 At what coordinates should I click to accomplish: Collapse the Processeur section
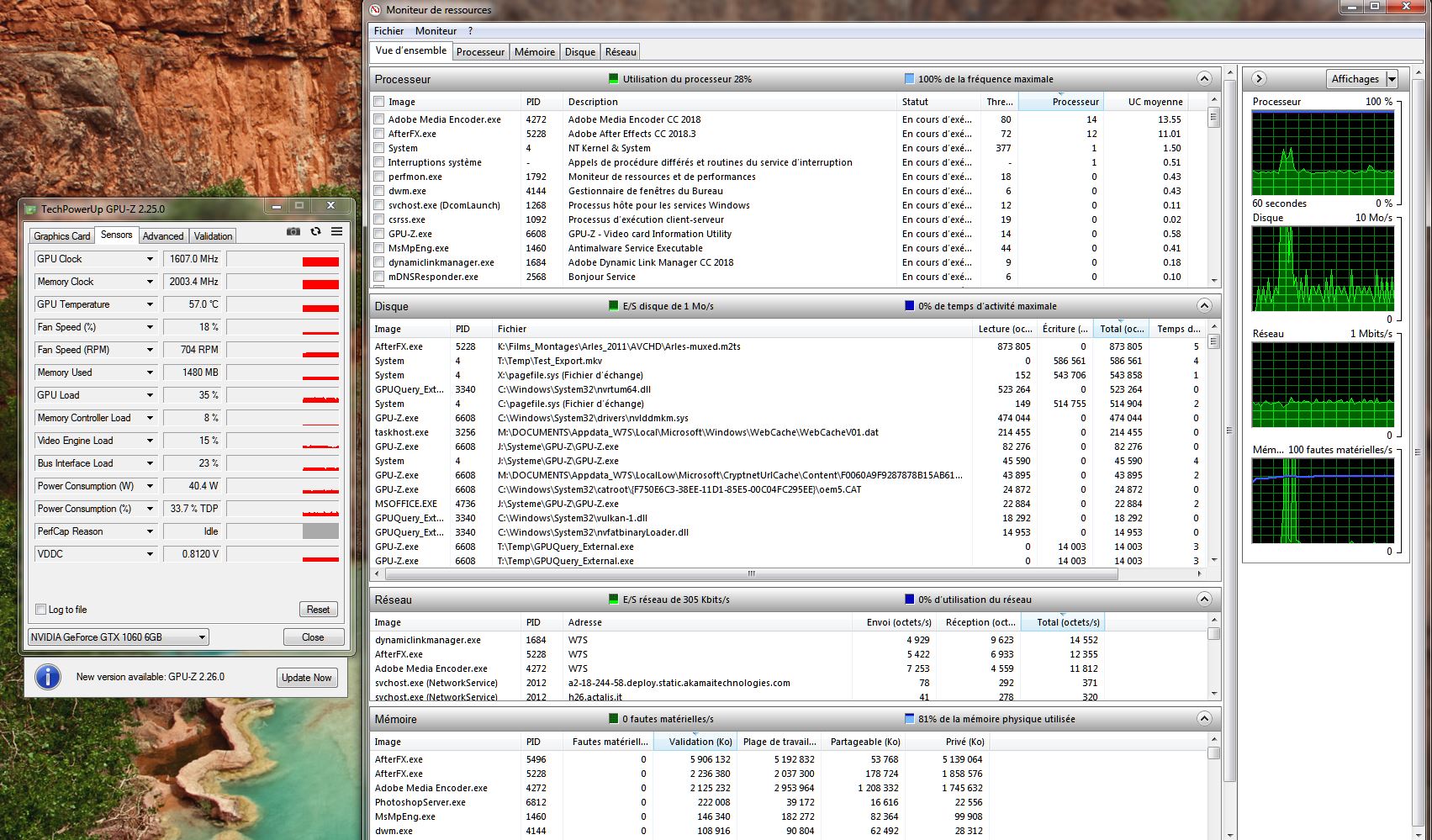point(1204,79)
